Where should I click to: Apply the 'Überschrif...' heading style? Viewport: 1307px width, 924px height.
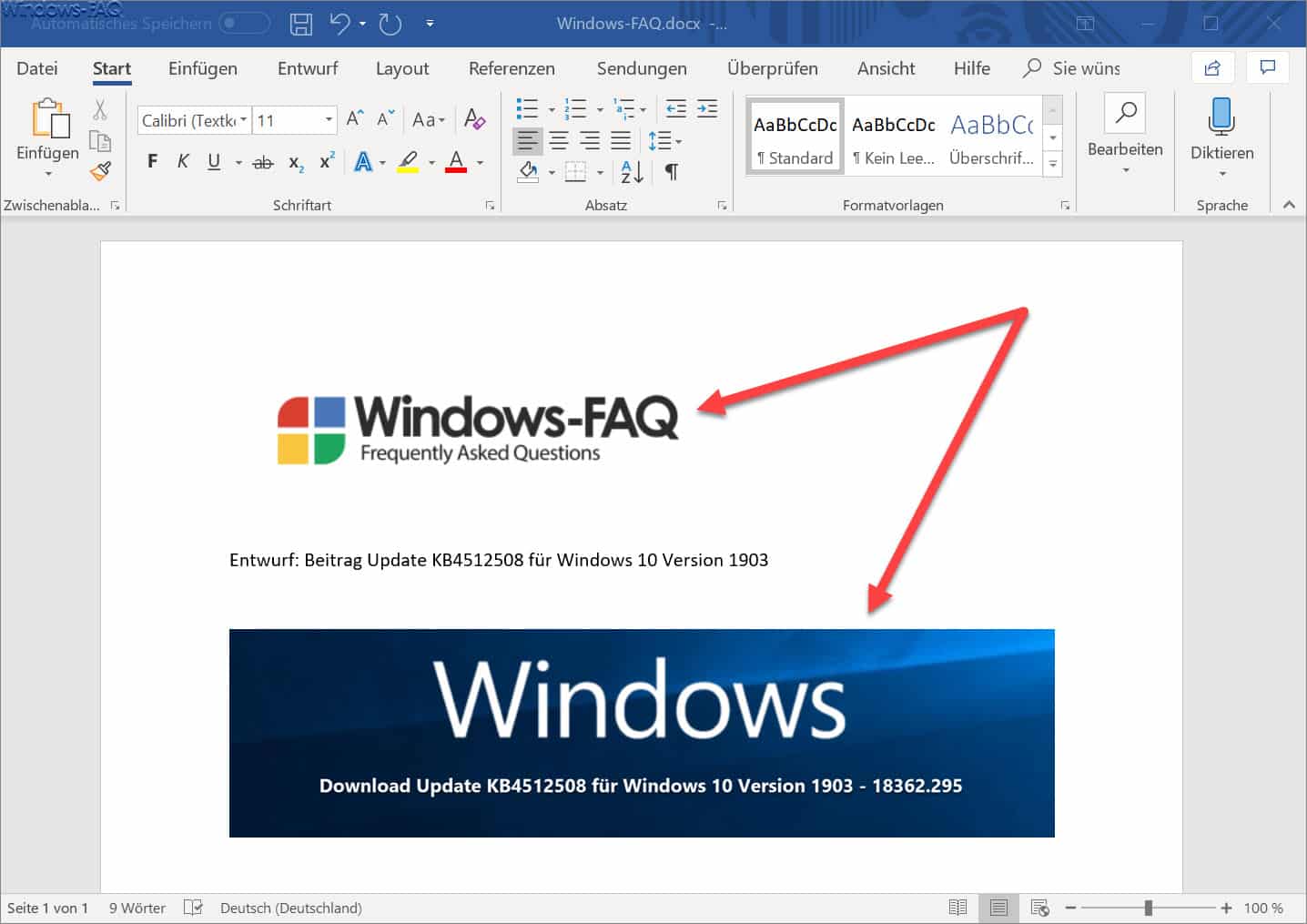coord(991,137)
